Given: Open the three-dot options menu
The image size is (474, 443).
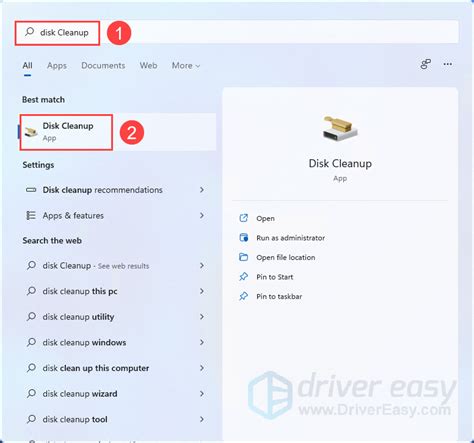Looking at the screenshot, I should [448, 64].
